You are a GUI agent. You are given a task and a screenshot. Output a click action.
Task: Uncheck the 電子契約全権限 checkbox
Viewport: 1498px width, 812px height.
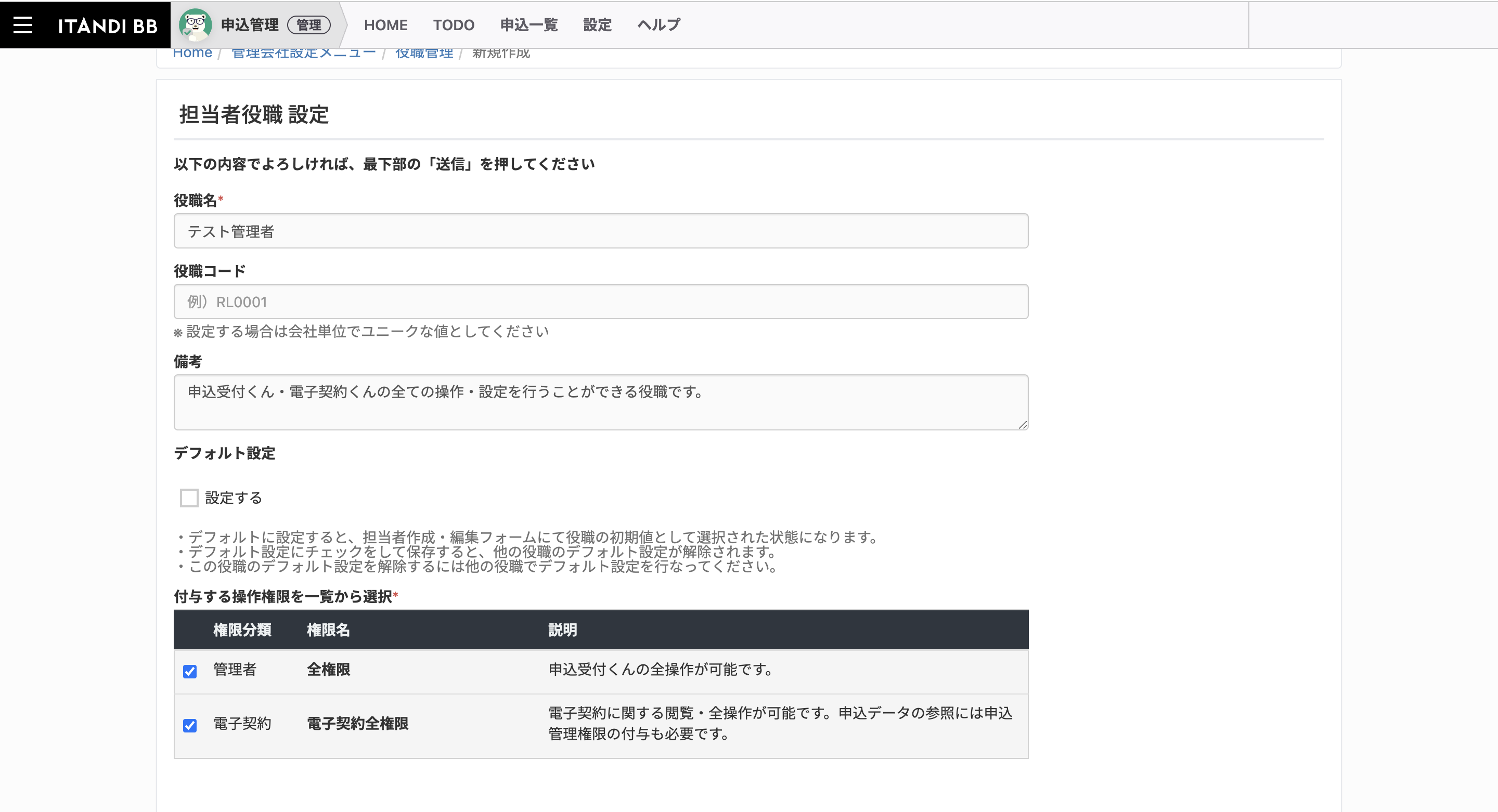[189, 725]
